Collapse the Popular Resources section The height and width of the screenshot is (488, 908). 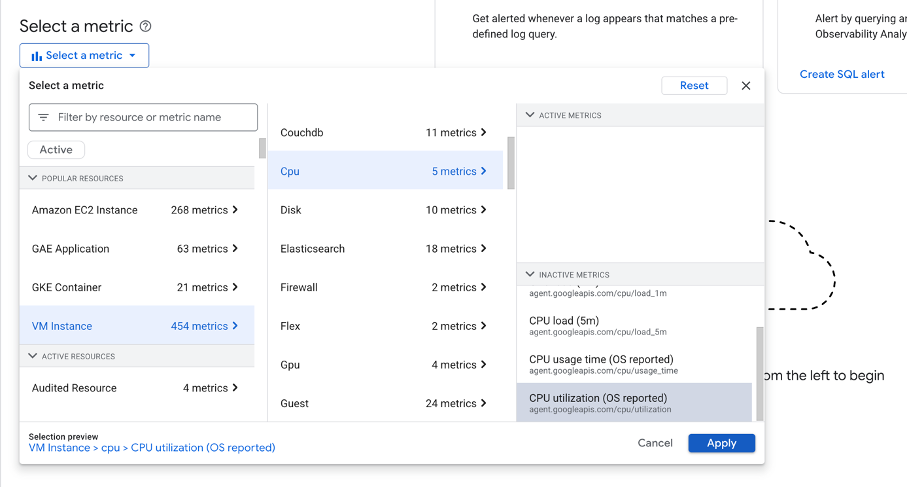point(32,179)
